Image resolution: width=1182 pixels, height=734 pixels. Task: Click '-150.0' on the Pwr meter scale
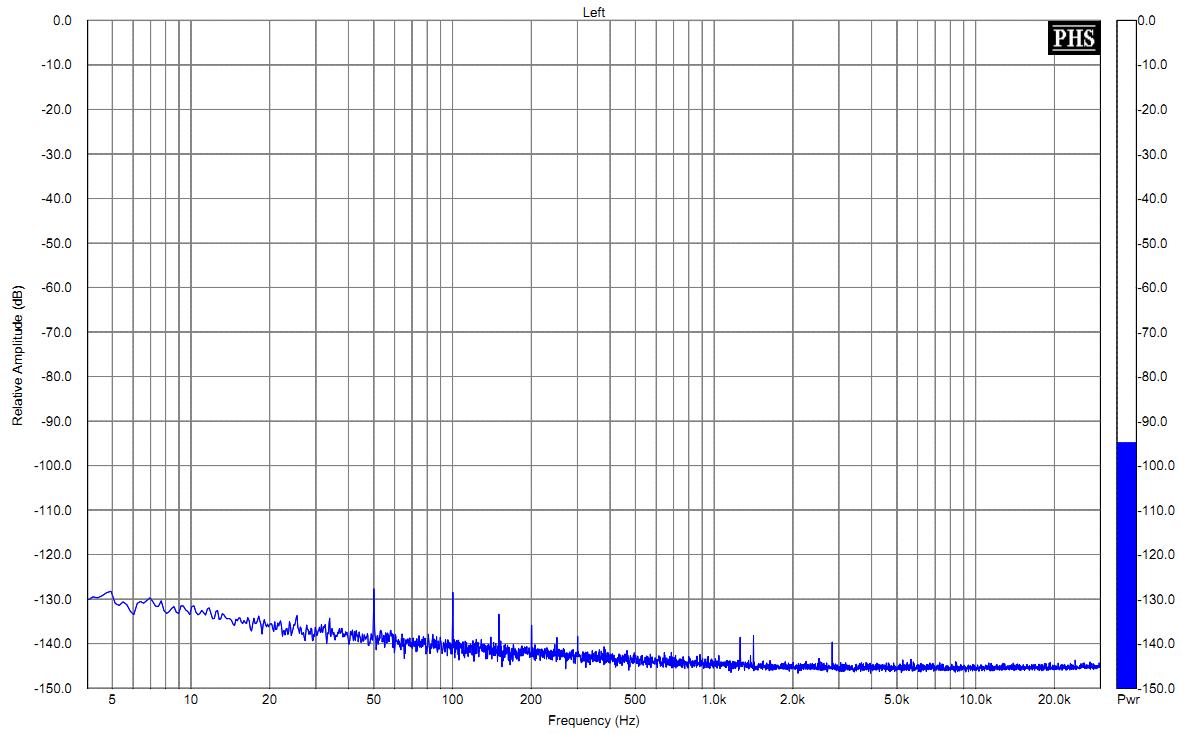pyautogui.click(x=1156, y=688)
